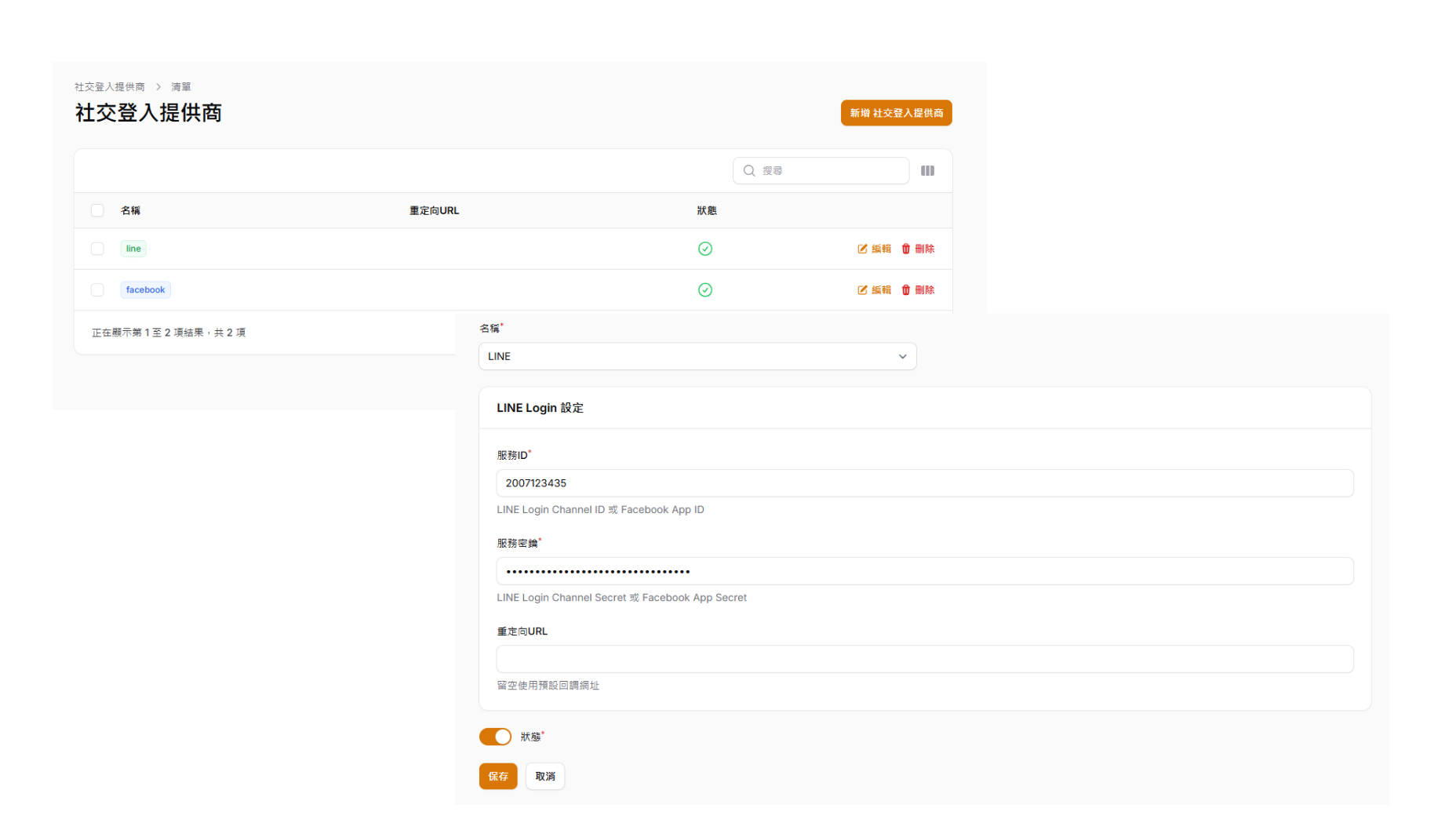Viewport: 1456px width, 819px height.
Task: Click the 服務ID field containing 2007123435
Action: [924, 483]
